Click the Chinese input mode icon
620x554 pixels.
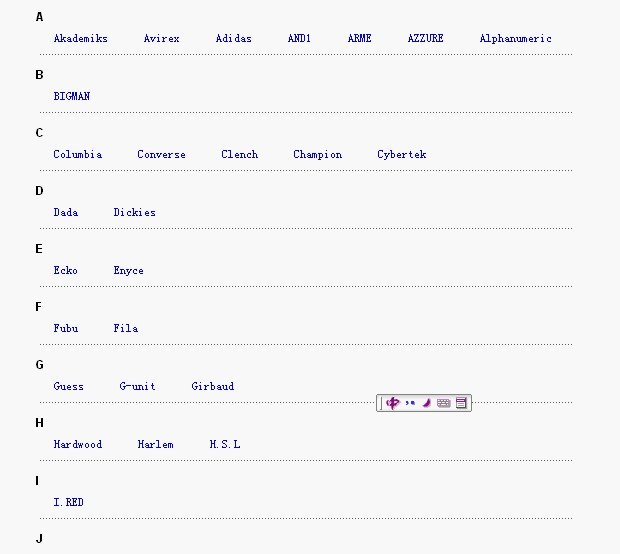point(393,403)
